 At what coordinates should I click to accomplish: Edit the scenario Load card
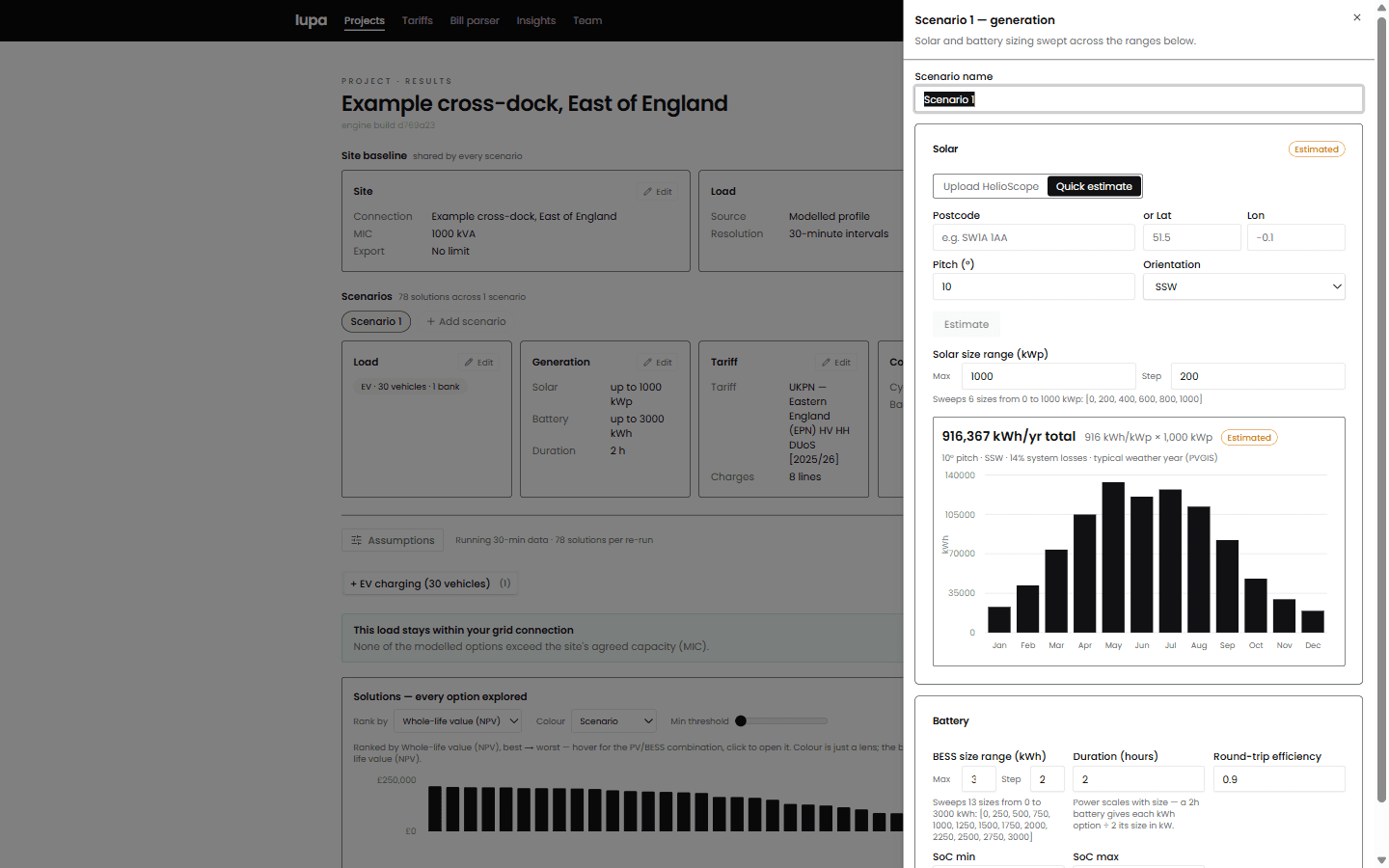[x=479, y=363]
